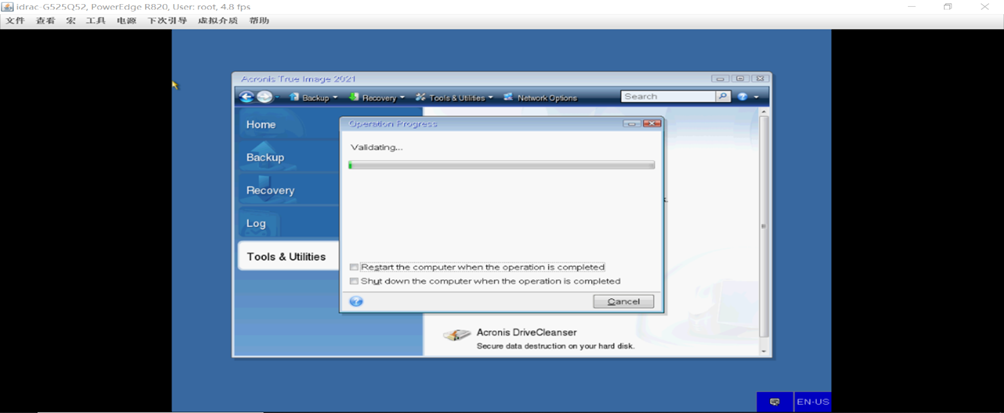
Task: Expand the Recovery toolbar dropdown arrow
Action: click(402, 98)
